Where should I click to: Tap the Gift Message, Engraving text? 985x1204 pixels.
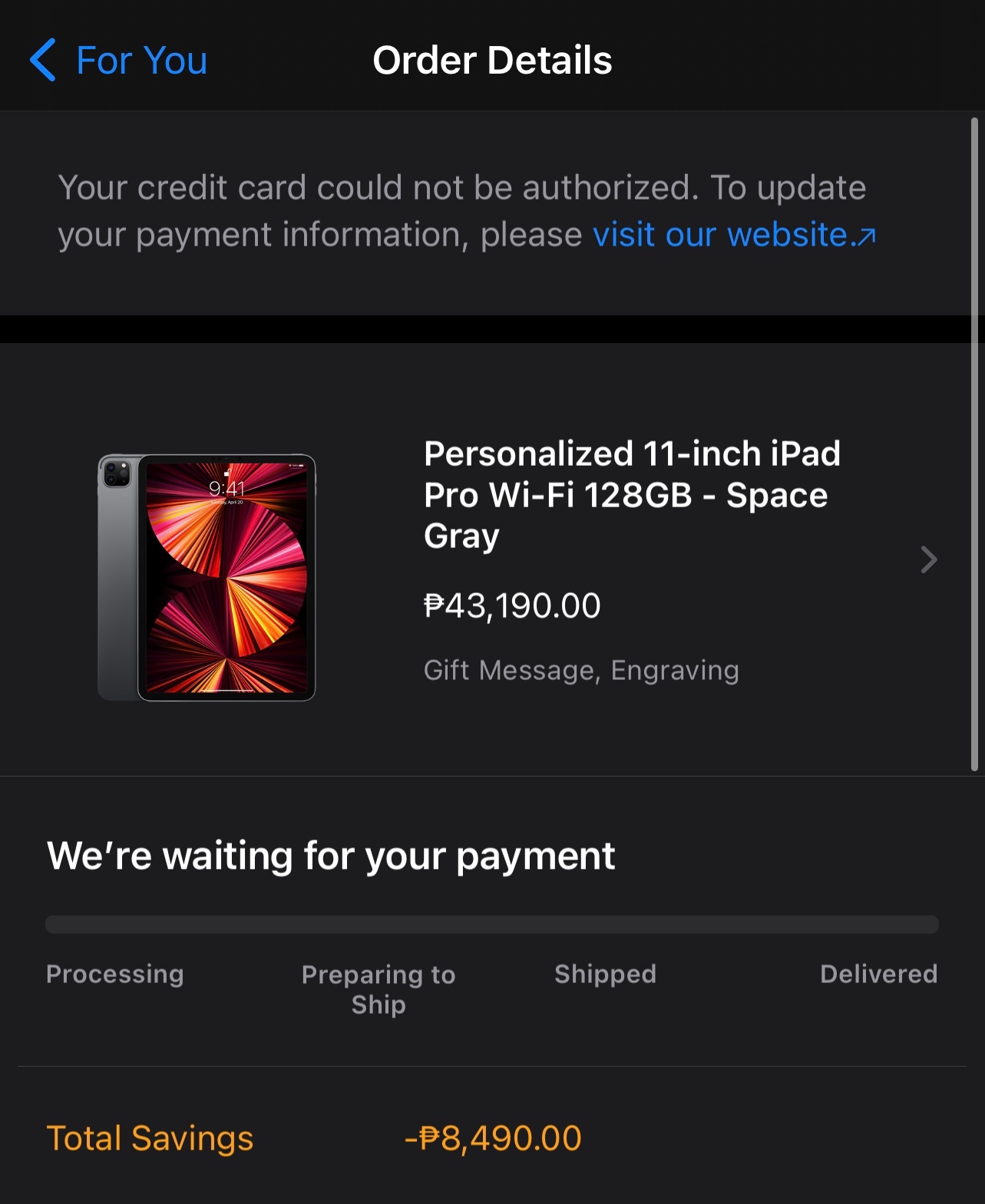[581, 670]
